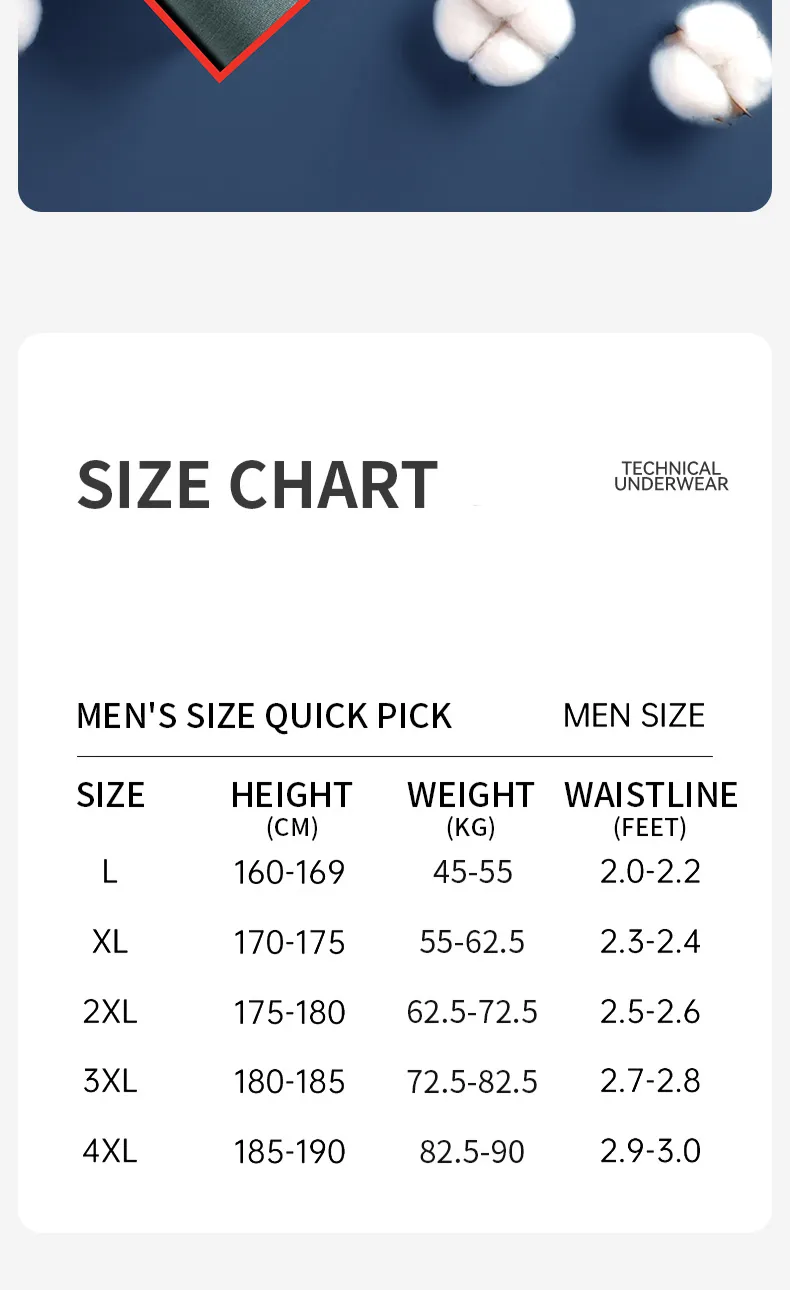Click the WAISTLINE column header
This screenshot has height=1290, width=790.
[x=651, y=796]
